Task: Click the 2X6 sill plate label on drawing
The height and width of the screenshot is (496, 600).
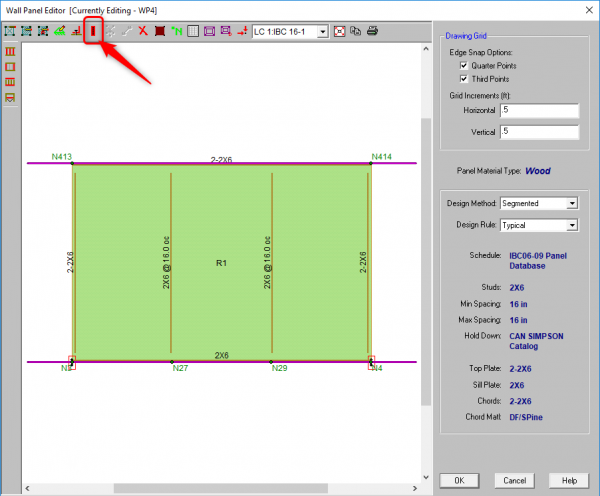Action: tap(221, 356)
